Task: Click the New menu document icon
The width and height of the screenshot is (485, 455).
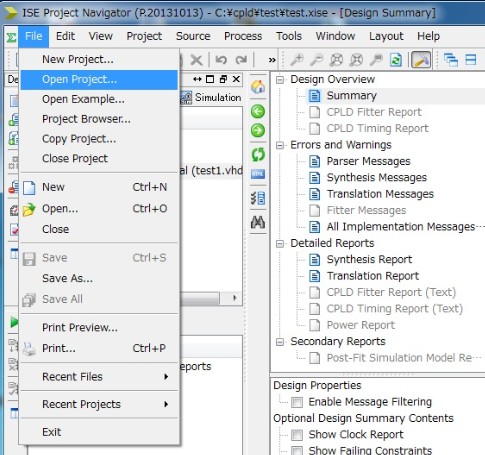Action: tap(29, 188)
